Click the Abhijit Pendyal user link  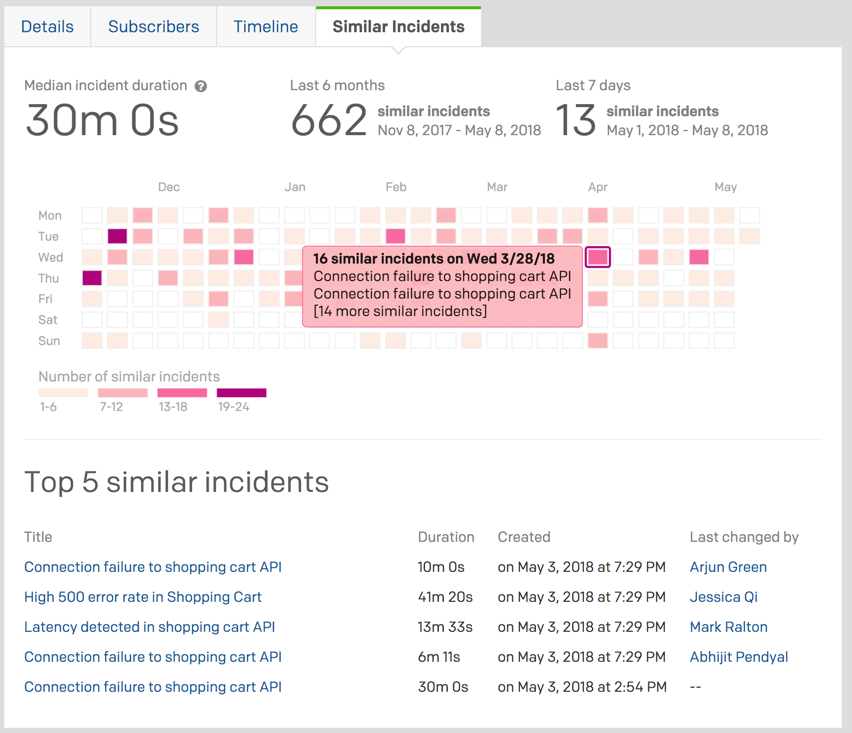pyautogui.click(x=739, y=657)
